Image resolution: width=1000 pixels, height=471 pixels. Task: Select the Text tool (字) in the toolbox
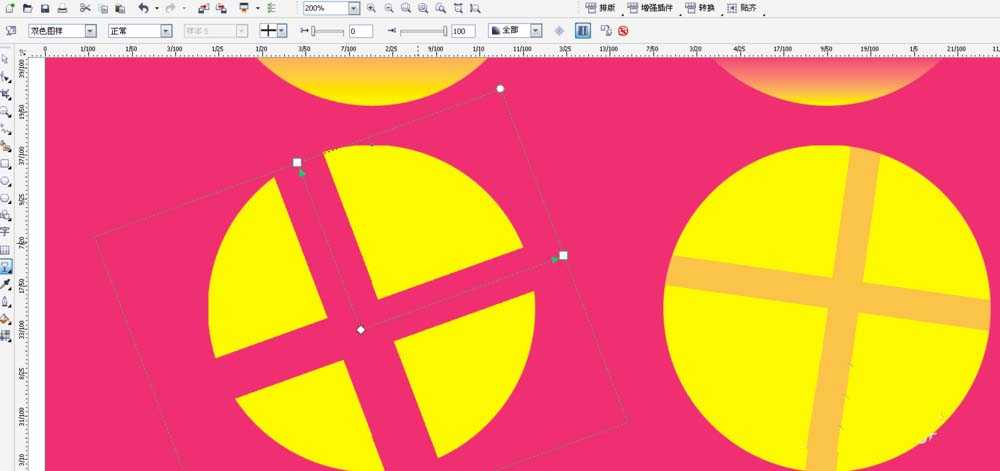pos(6,229)
